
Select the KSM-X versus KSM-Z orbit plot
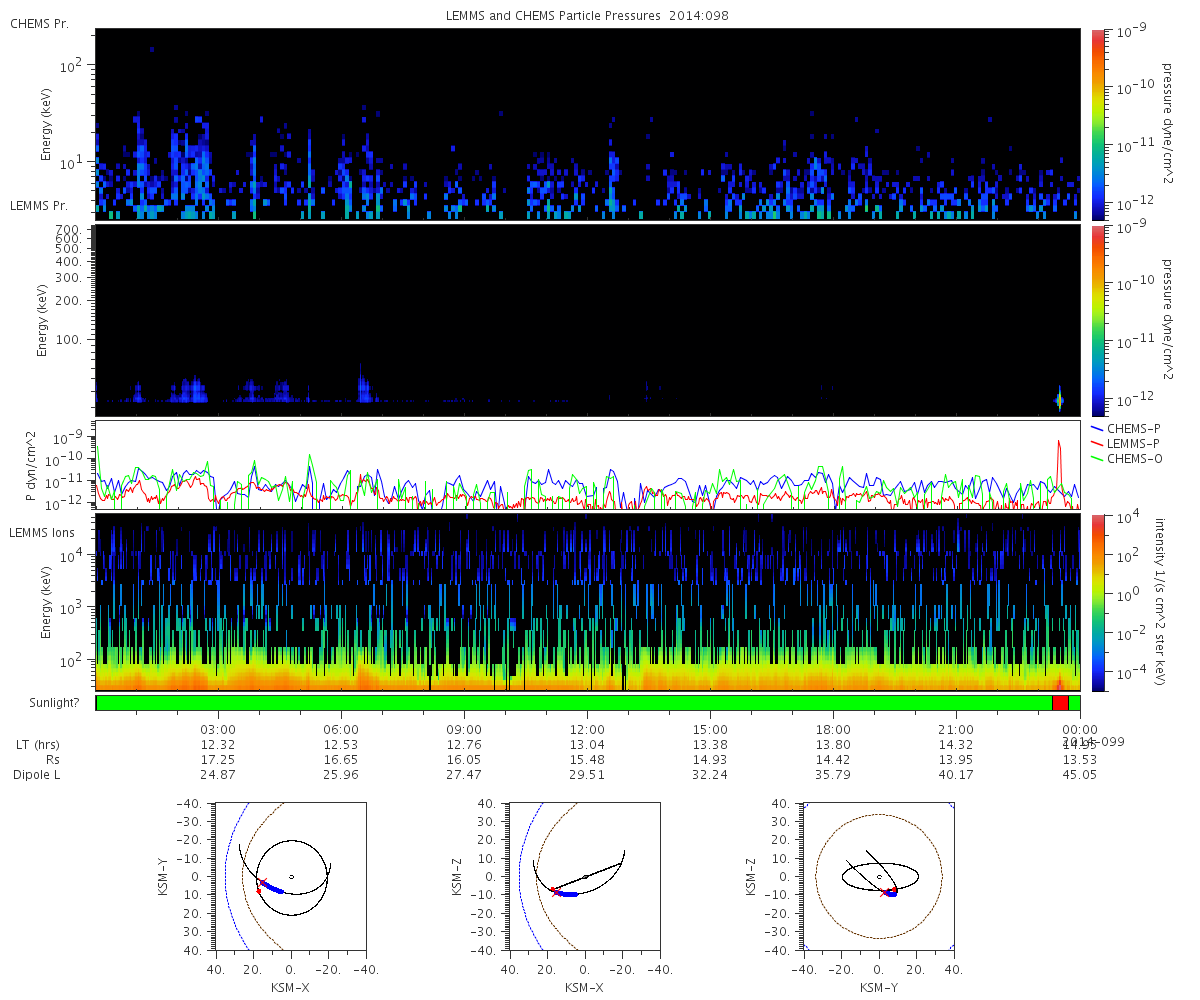tap(585, 877)
